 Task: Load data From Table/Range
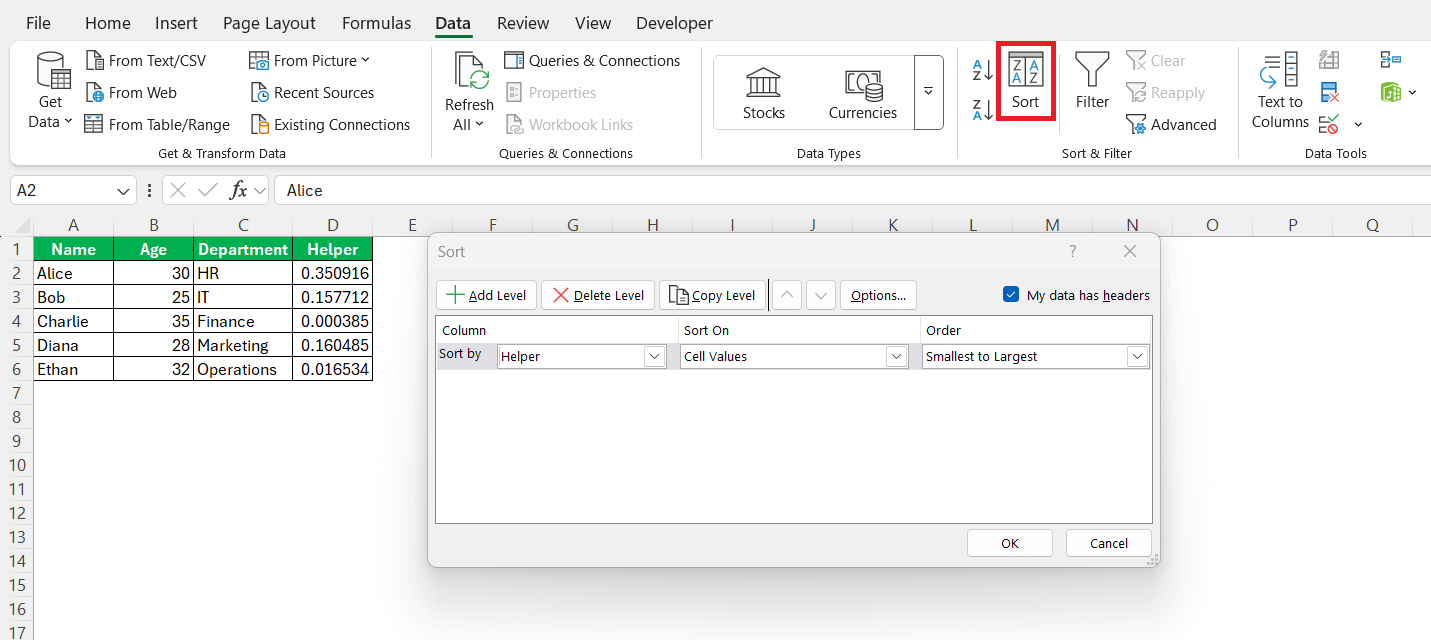click(157, 125)
